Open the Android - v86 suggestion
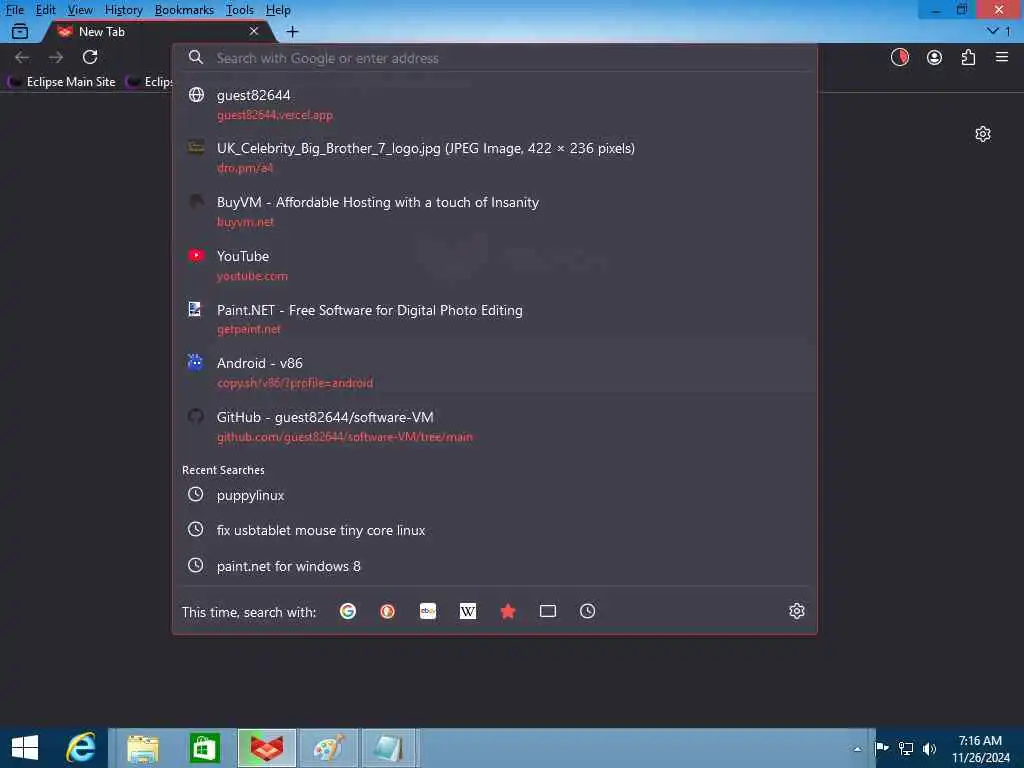The image size is (1024, 768). (494, 372)
